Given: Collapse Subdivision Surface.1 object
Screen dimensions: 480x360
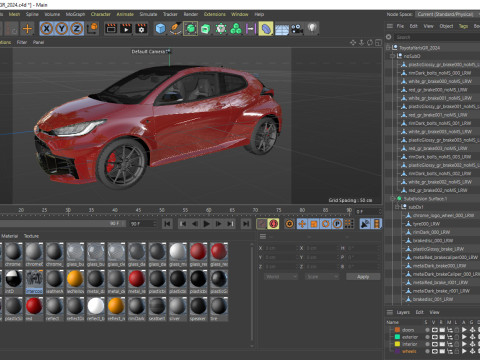Looking at the screenshot, I should (393, 199).
